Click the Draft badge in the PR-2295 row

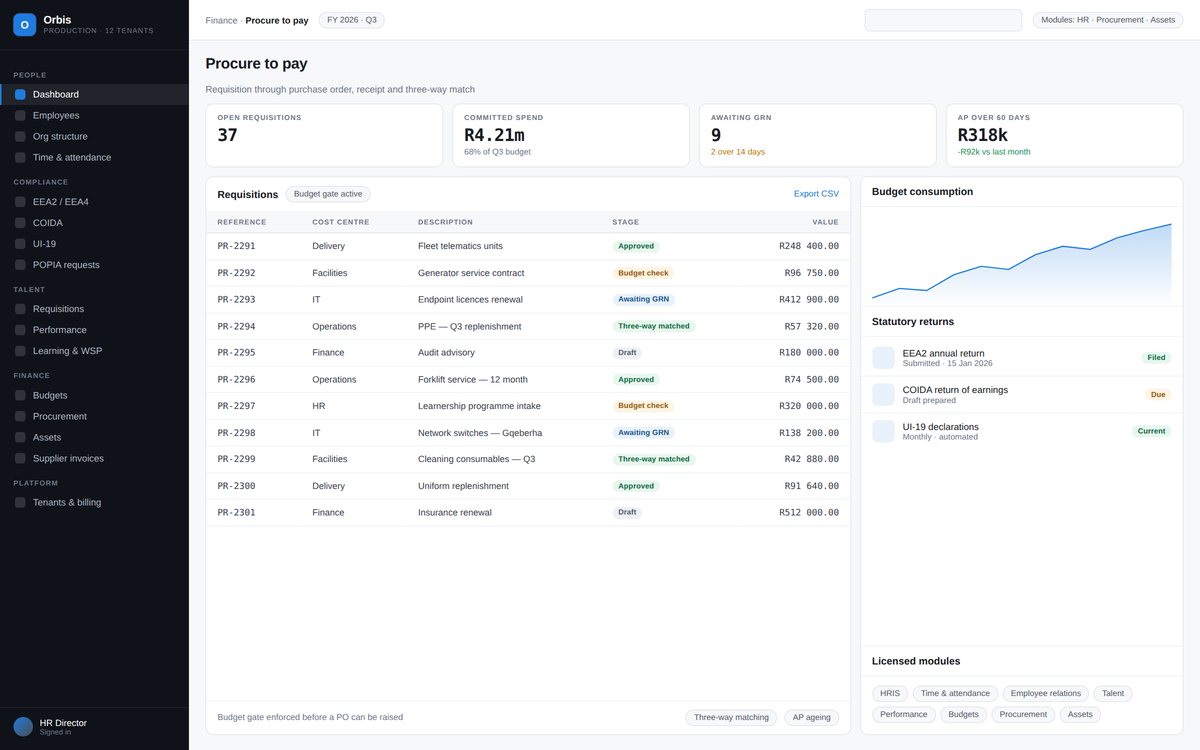[x=627, y=353]
